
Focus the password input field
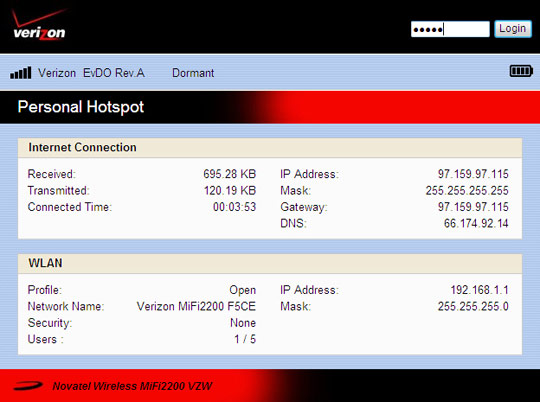[x=450, y=29]
